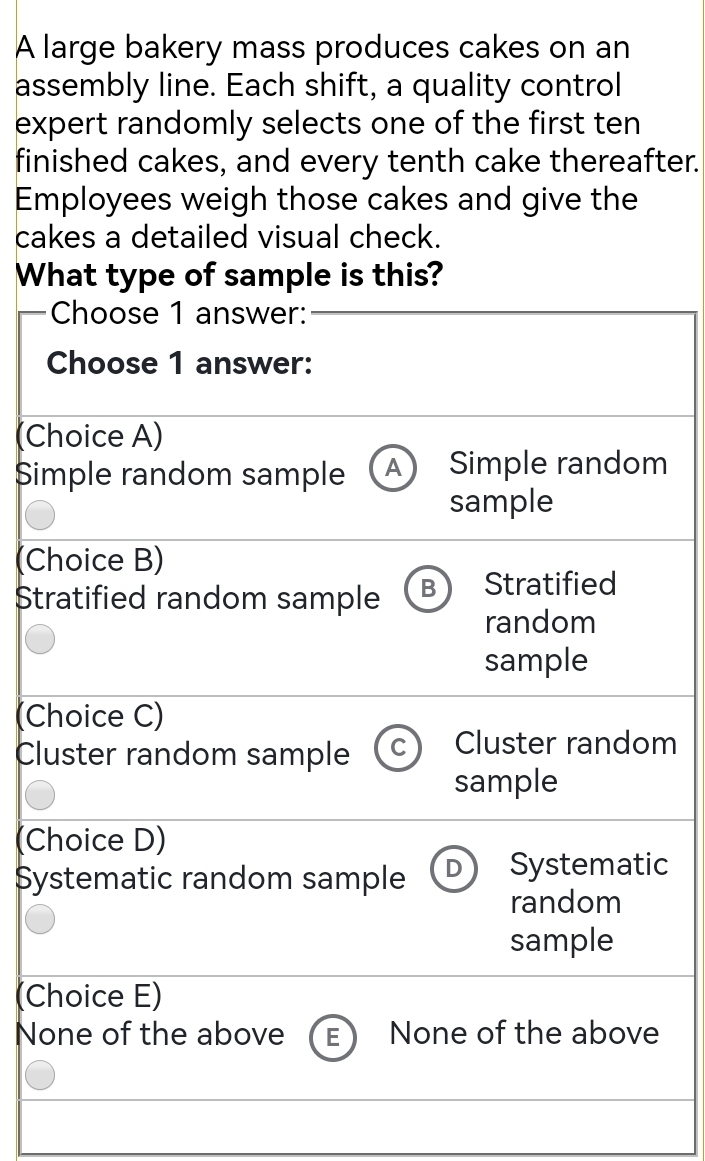The width and height of the screenshot is (705, 1161).
Task: Click the '(Choice A)' label text
Action: [90, 435]
